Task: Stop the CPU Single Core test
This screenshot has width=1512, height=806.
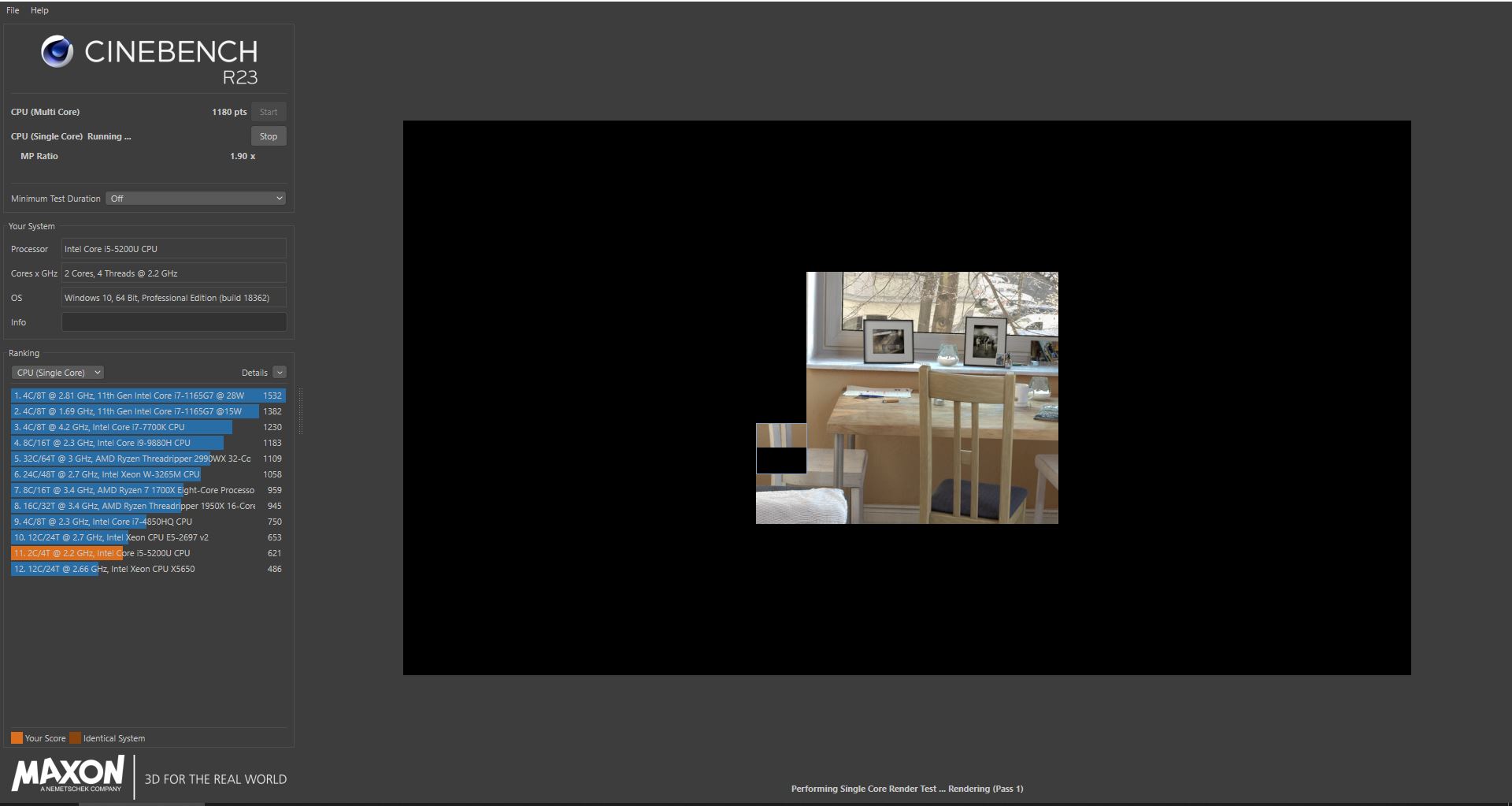Action: click(269, 136)
